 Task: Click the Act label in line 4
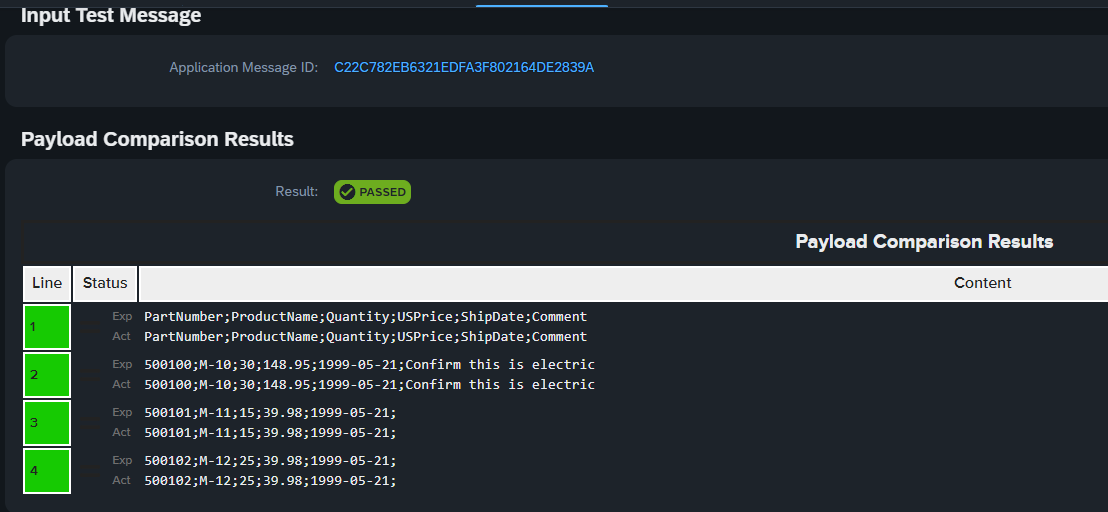(x=122, y=480)
